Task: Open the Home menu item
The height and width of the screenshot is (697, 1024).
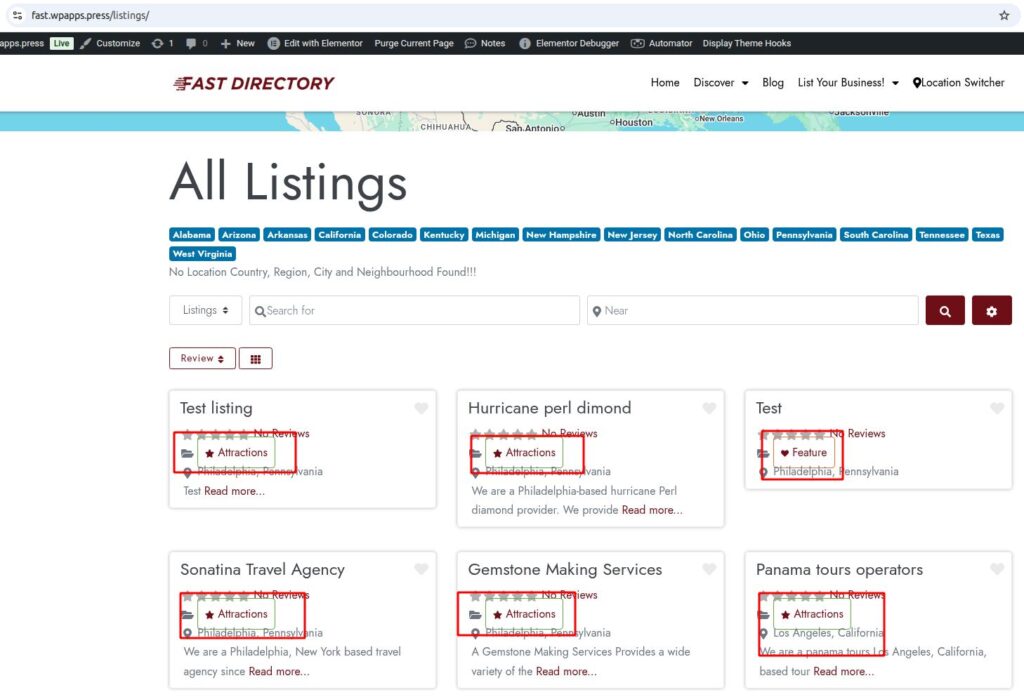Action: [x=665, y=83]
